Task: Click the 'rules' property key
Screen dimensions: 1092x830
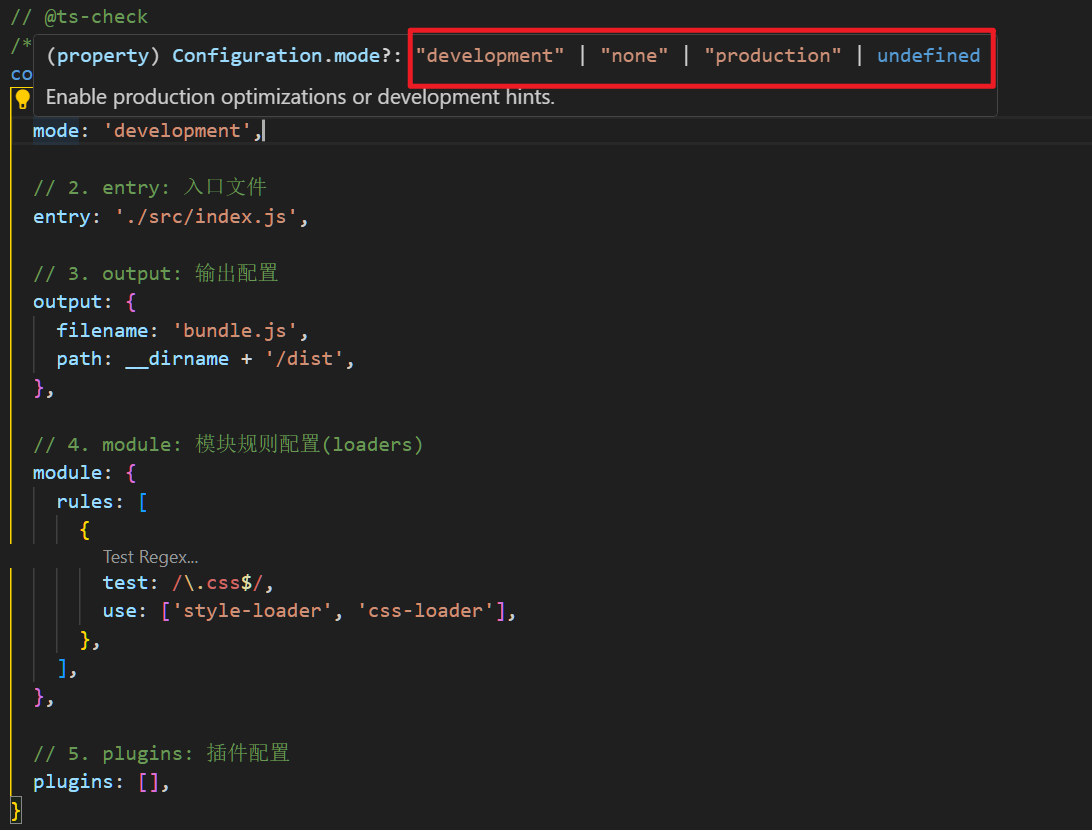Action: tap(85, 502)
